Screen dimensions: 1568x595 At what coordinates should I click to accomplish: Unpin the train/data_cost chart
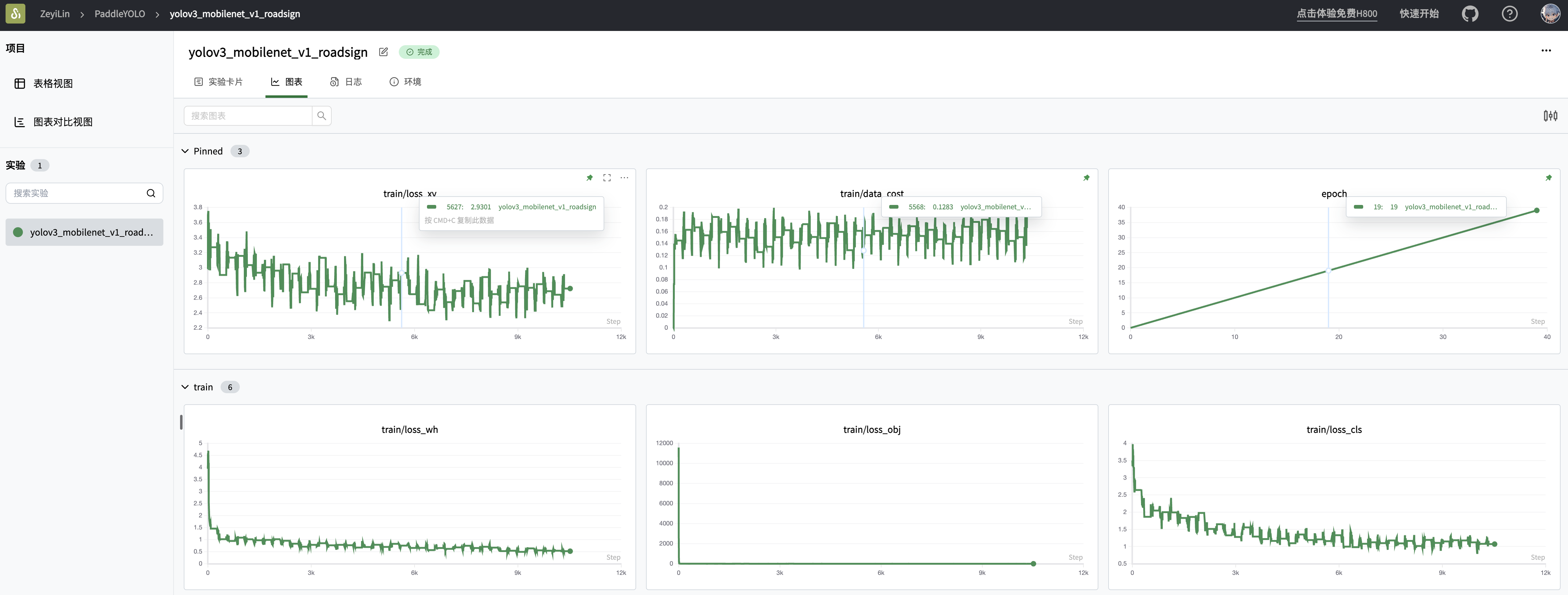[1086, 178]
